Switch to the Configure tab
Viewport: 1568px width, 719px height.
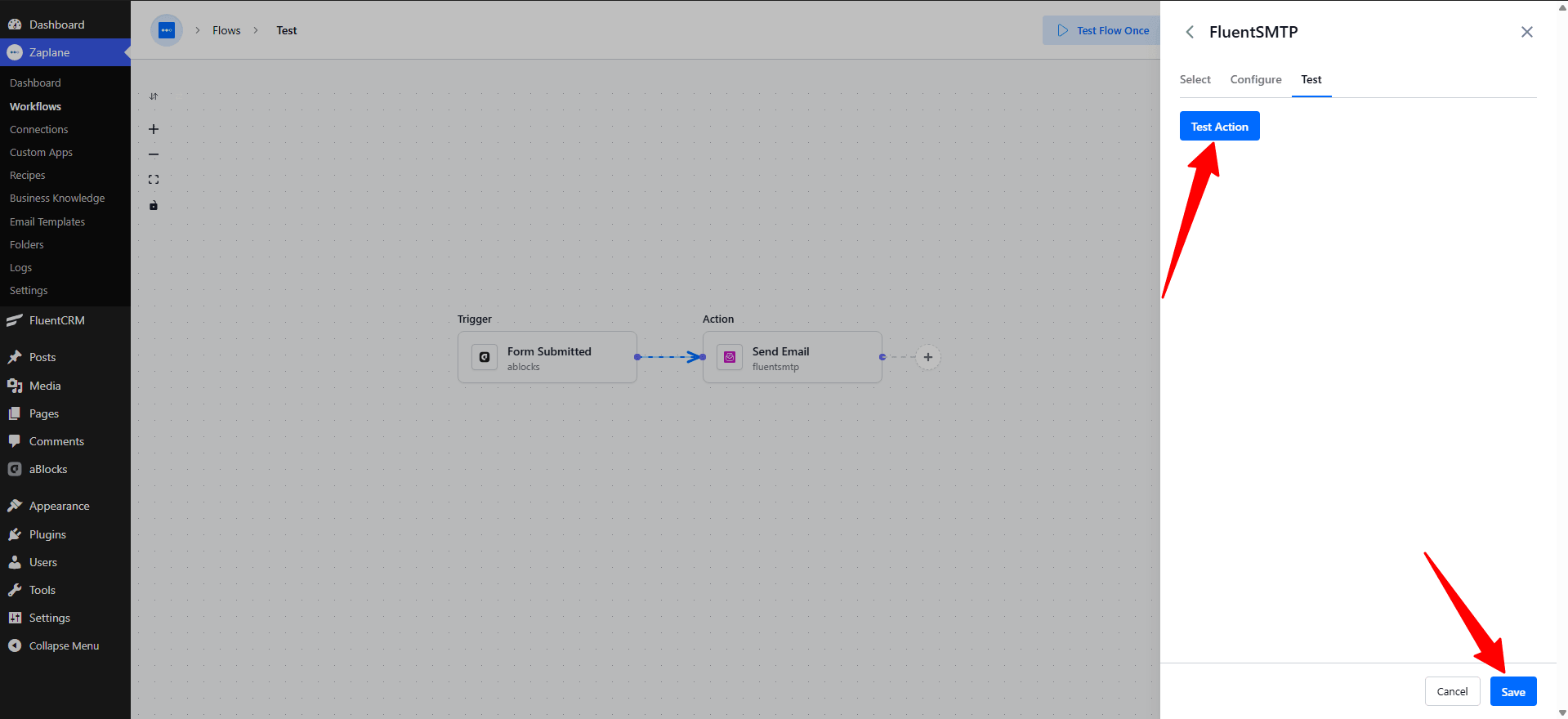(1256, 79)
